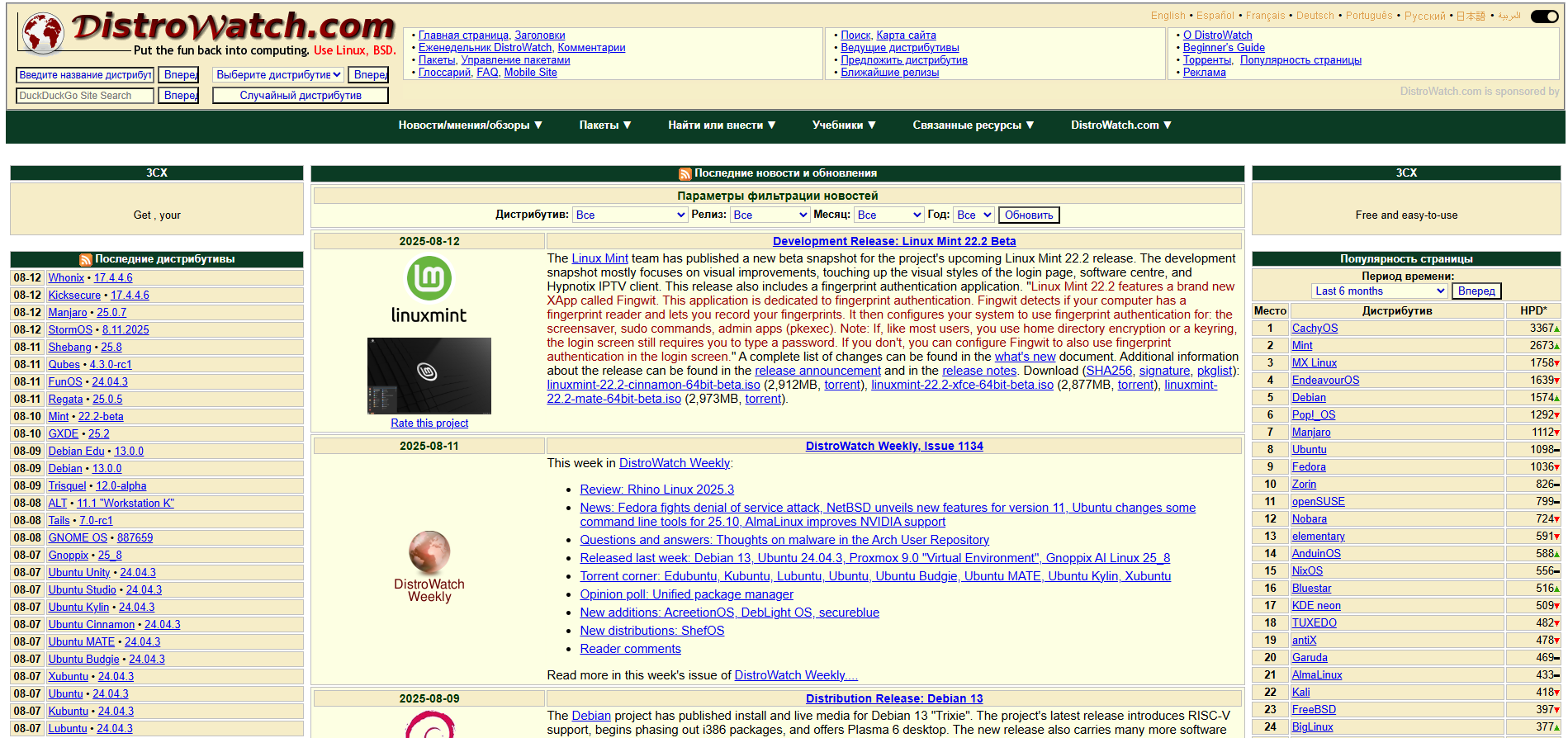This screenshot has width=1568, height=738.
Task: Expand 'Найти или внести' menu
Action: point(722,125)
